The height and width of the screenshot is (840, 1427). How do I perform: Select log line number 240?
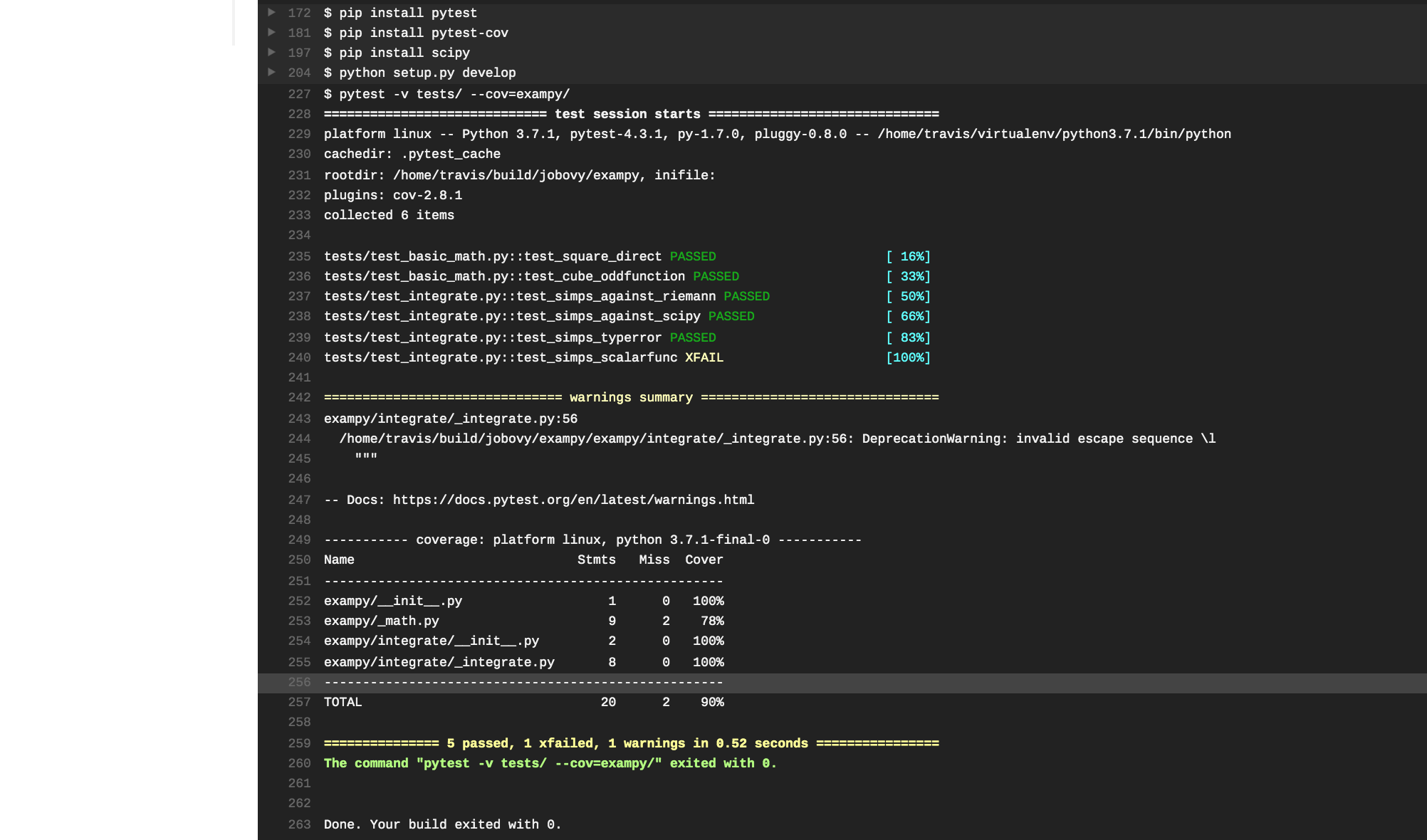299,357
